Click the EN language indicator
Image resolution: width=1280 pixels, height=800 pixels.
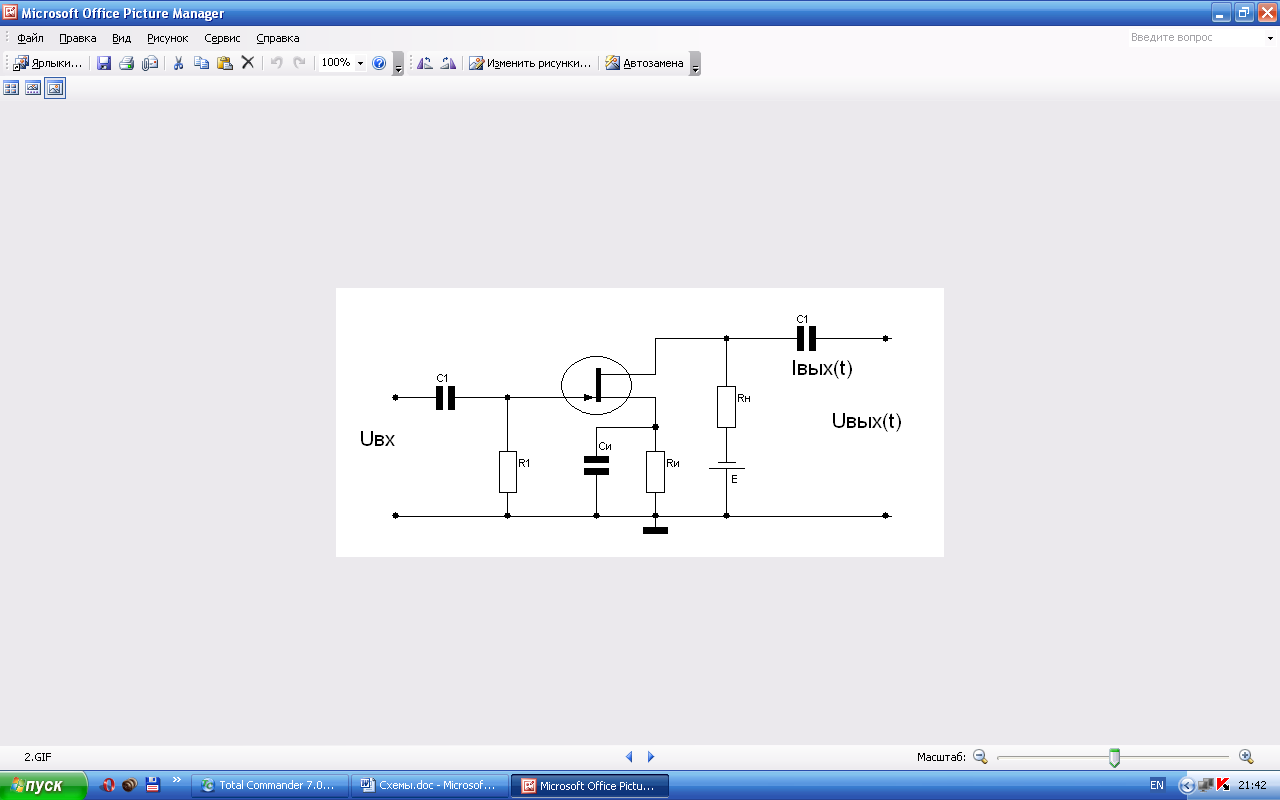[1157, 785]
